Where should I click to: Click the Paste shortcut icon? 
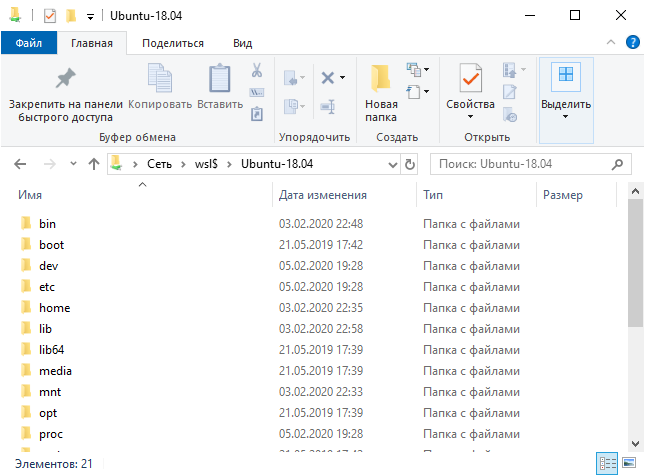pyautogui.click(x=257, y=114)
